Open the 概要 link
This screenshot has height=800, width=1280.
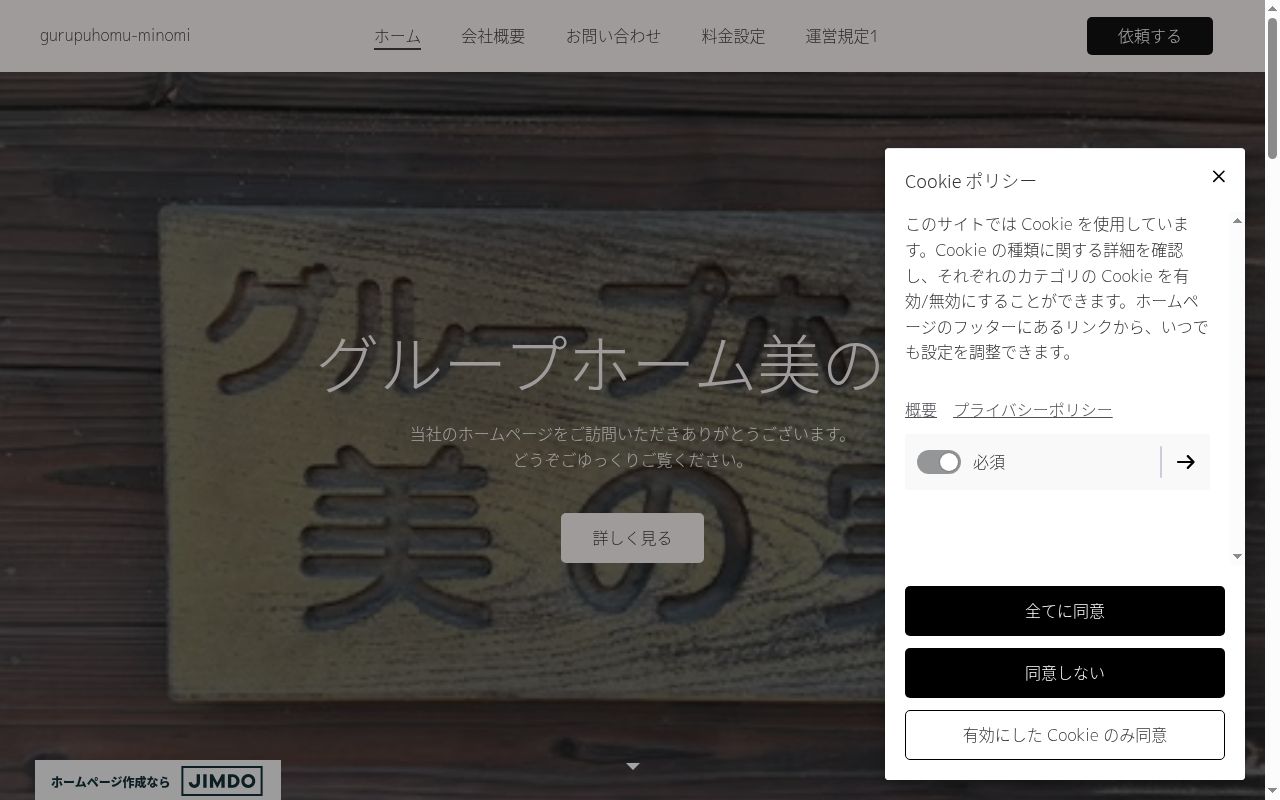[x=921, y=410]
